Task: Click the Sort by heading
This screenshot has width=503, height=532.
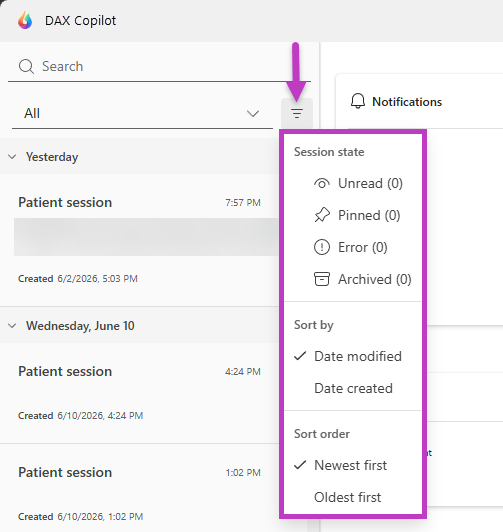Action: pyautogui.click(x=314, y=325)
